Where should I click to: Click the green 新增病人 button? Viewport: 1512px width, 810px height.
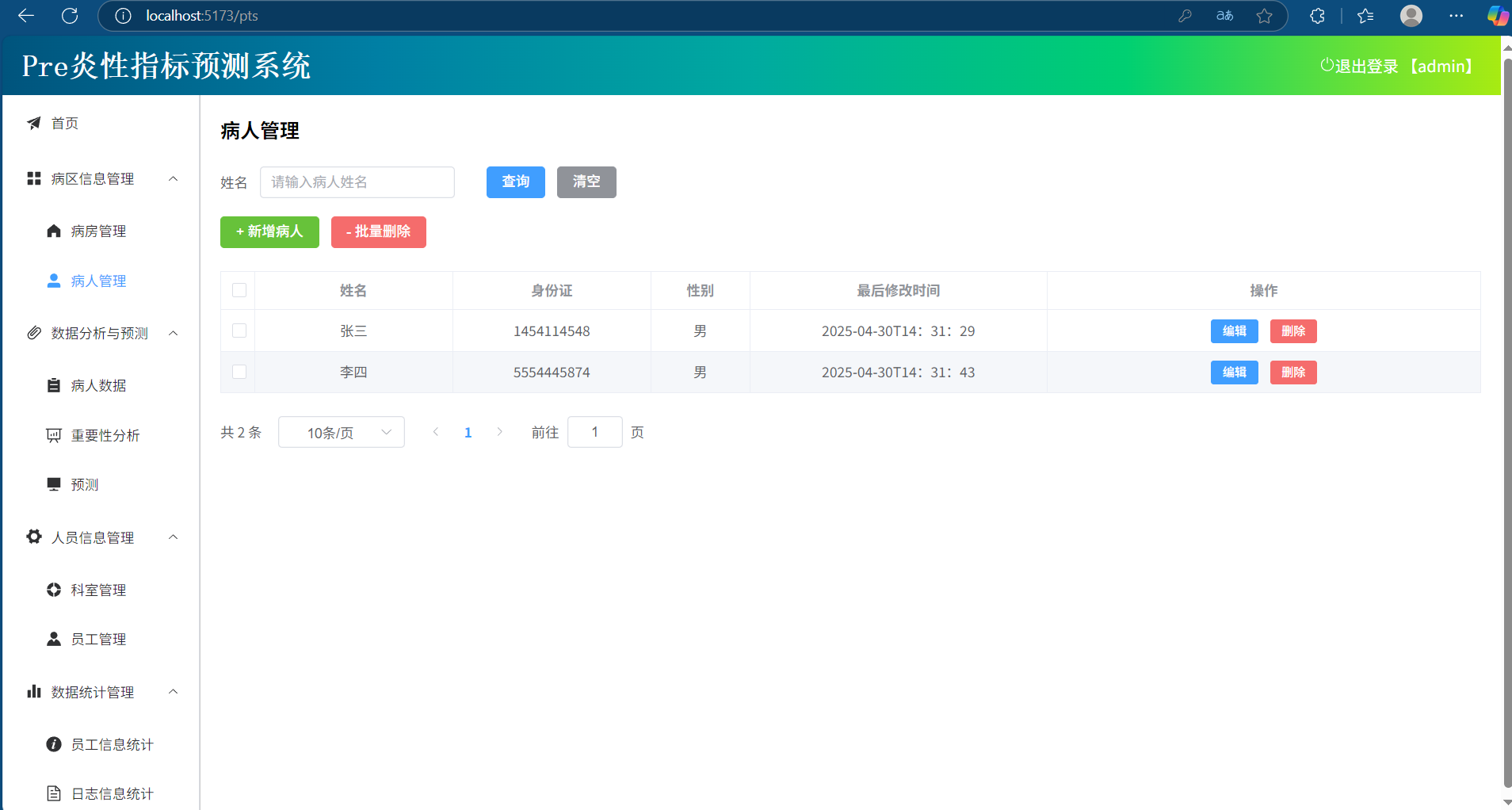coord(269,231)
